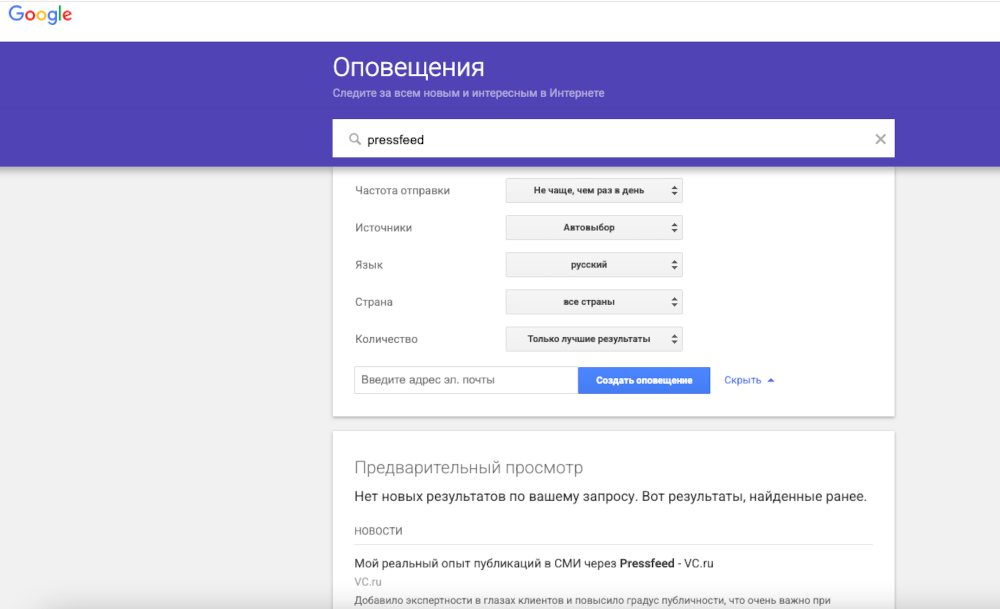
Task: Click the Частота отправки label
Action: click(x=402, y=191)
